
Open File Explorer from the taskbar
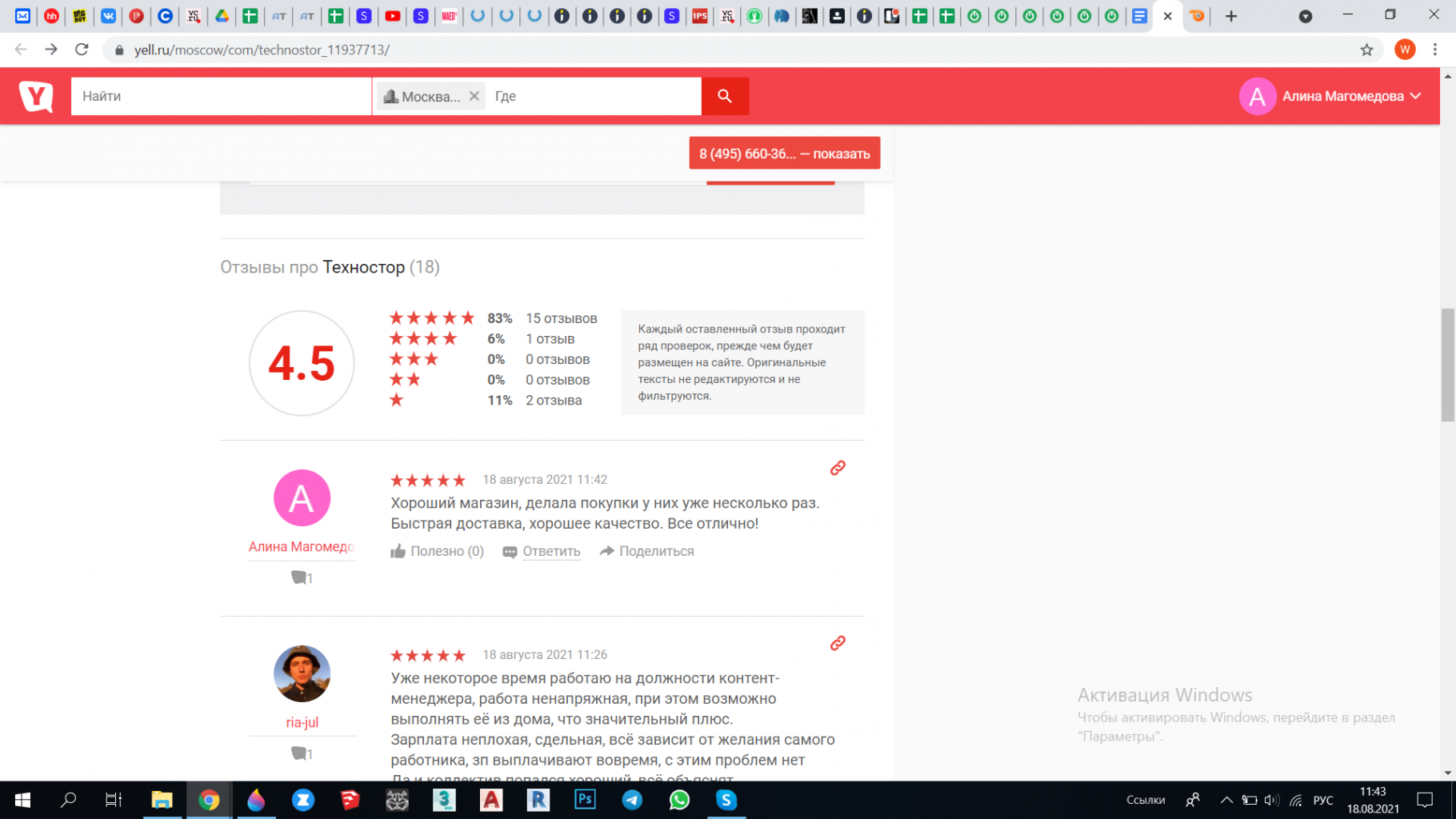(x=162, y=800)
